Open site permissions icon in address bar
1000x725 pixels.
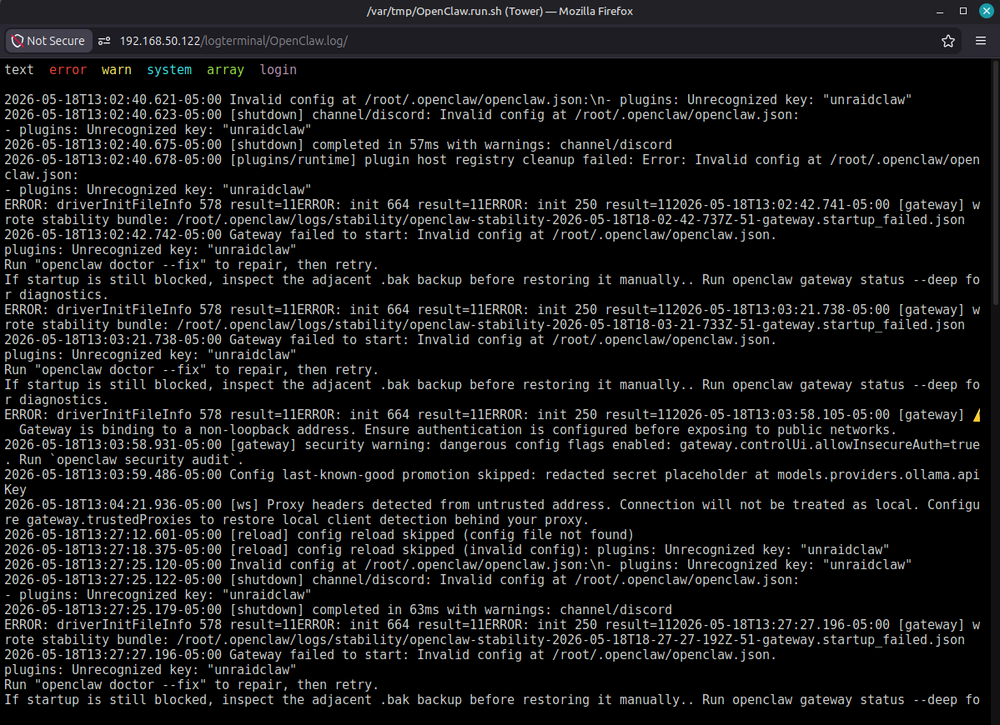coord(104,41)
